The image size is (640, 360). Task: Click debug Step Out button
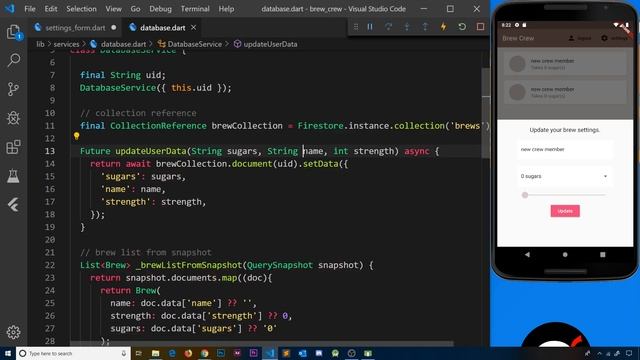click(x=425, y=27)
